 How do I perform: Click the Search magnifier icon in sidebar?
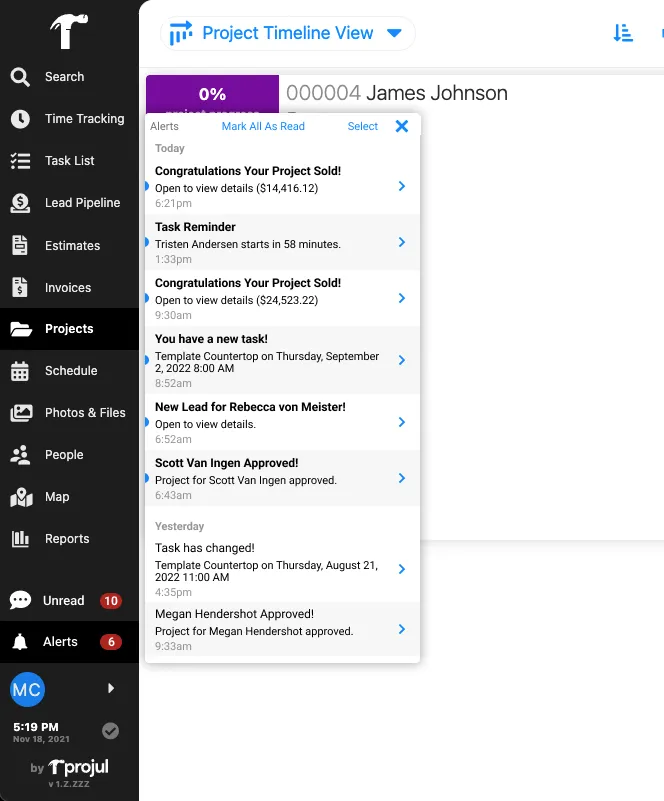click(20, 77)
